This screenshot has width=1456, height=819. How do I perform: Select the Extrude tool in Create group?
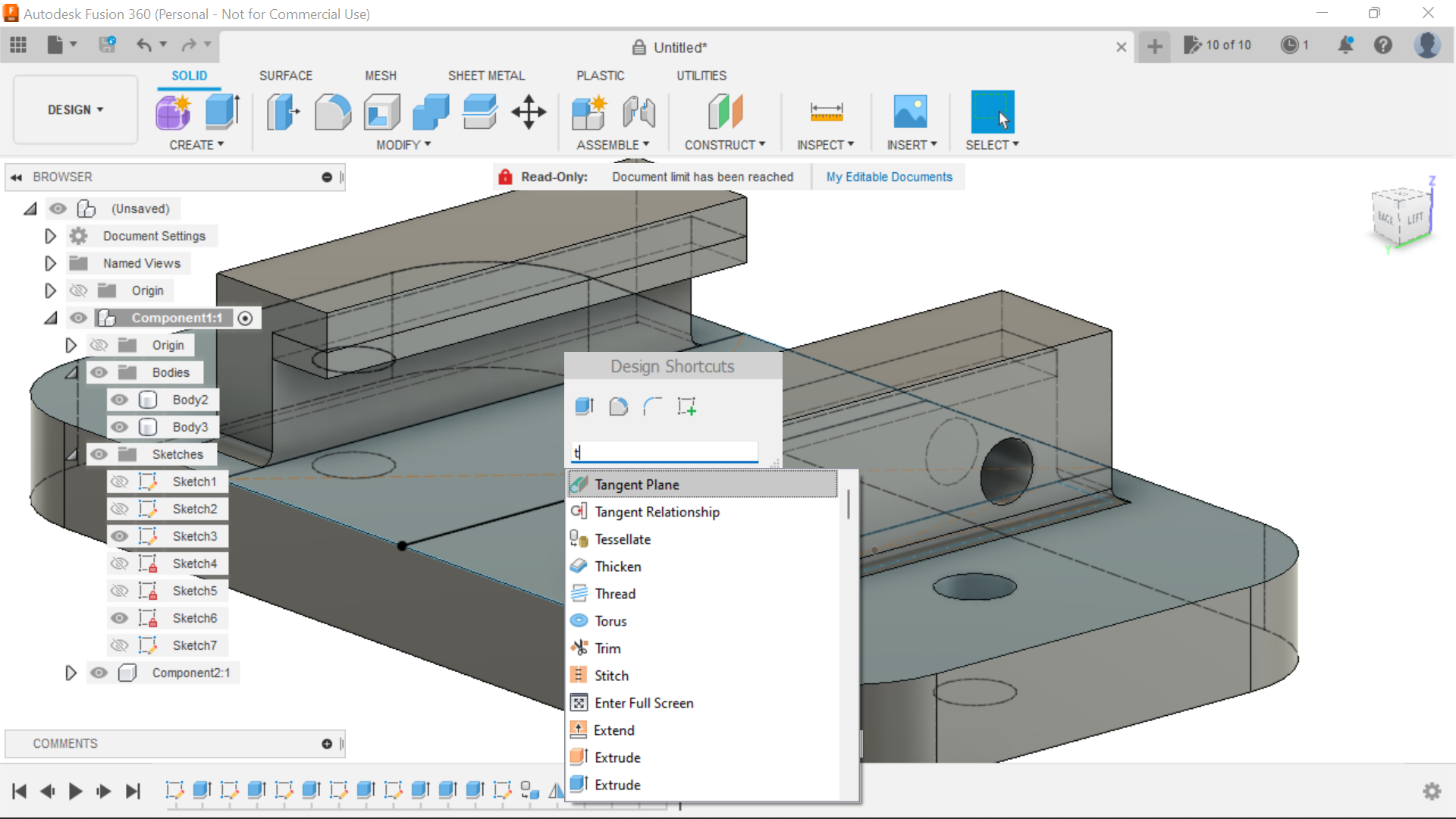(x=222, y=112)
